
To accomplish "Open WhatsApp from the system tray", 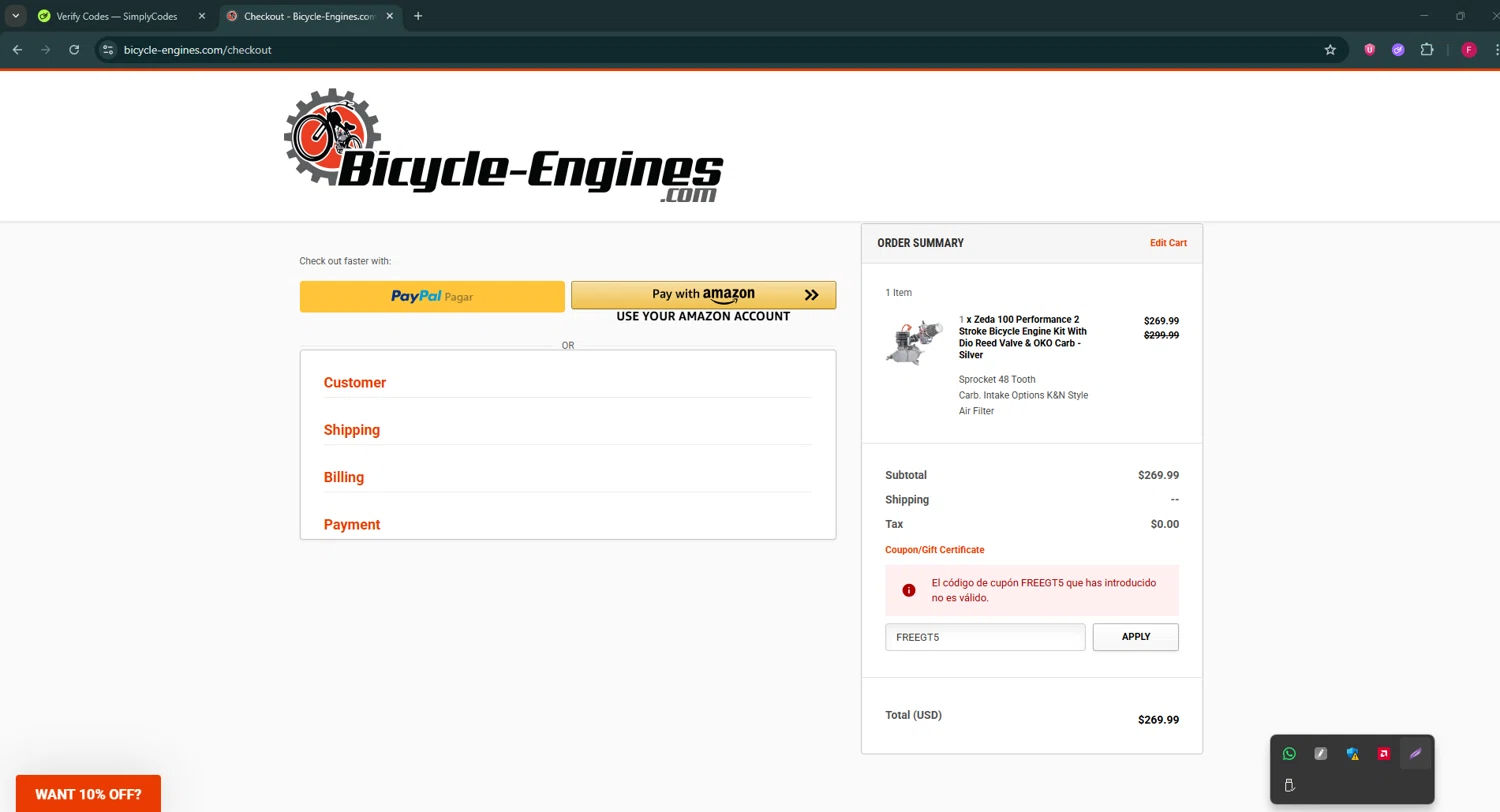I will point(1289,754).
